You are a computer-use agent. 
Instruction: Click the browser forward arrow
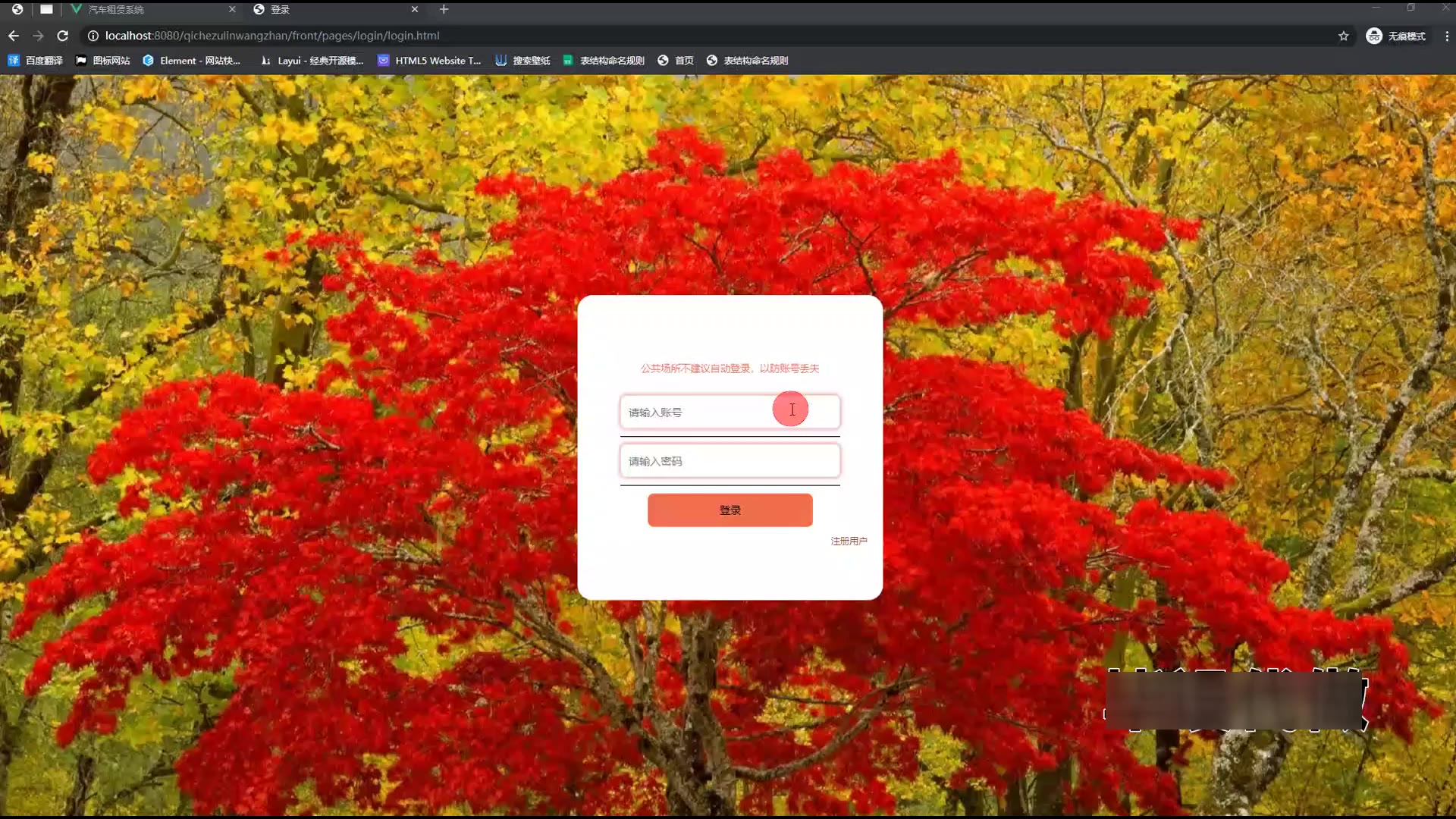click(38, 36)
